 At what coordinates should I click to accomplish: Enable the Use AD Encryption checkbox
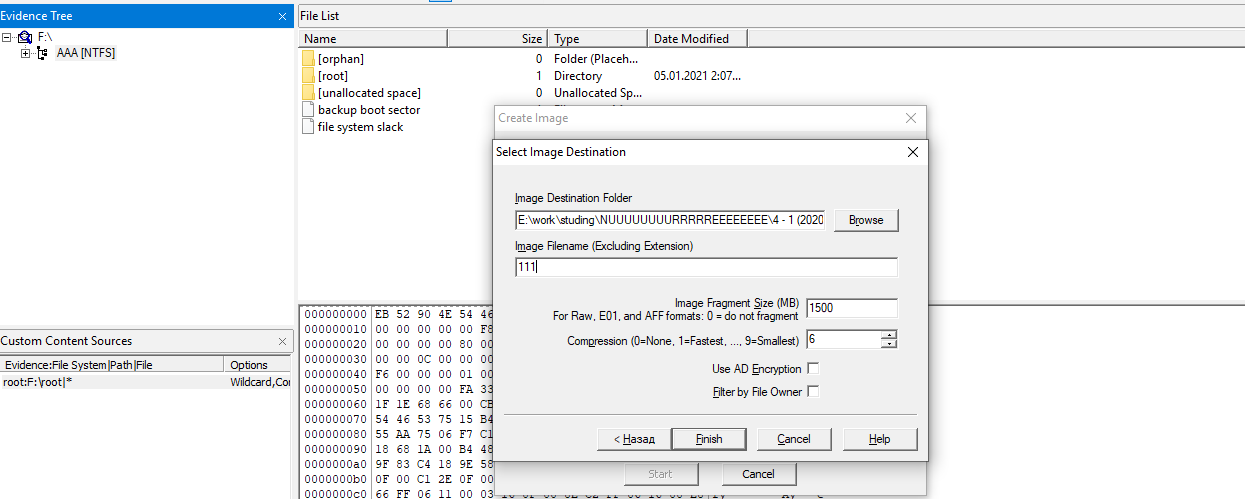pos(813,369)
